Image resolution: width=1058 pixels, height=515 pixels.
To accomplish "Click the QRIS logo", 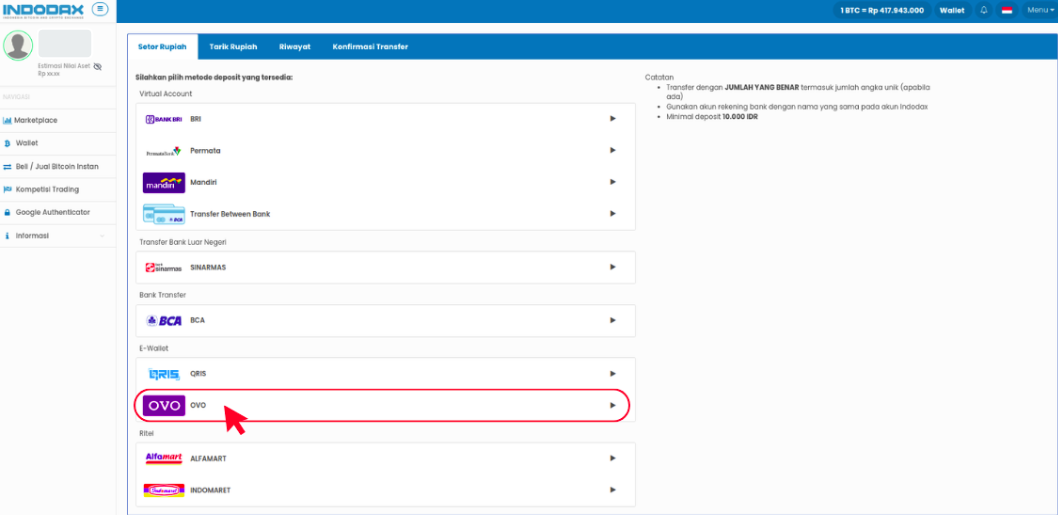I will click(164, 373).
